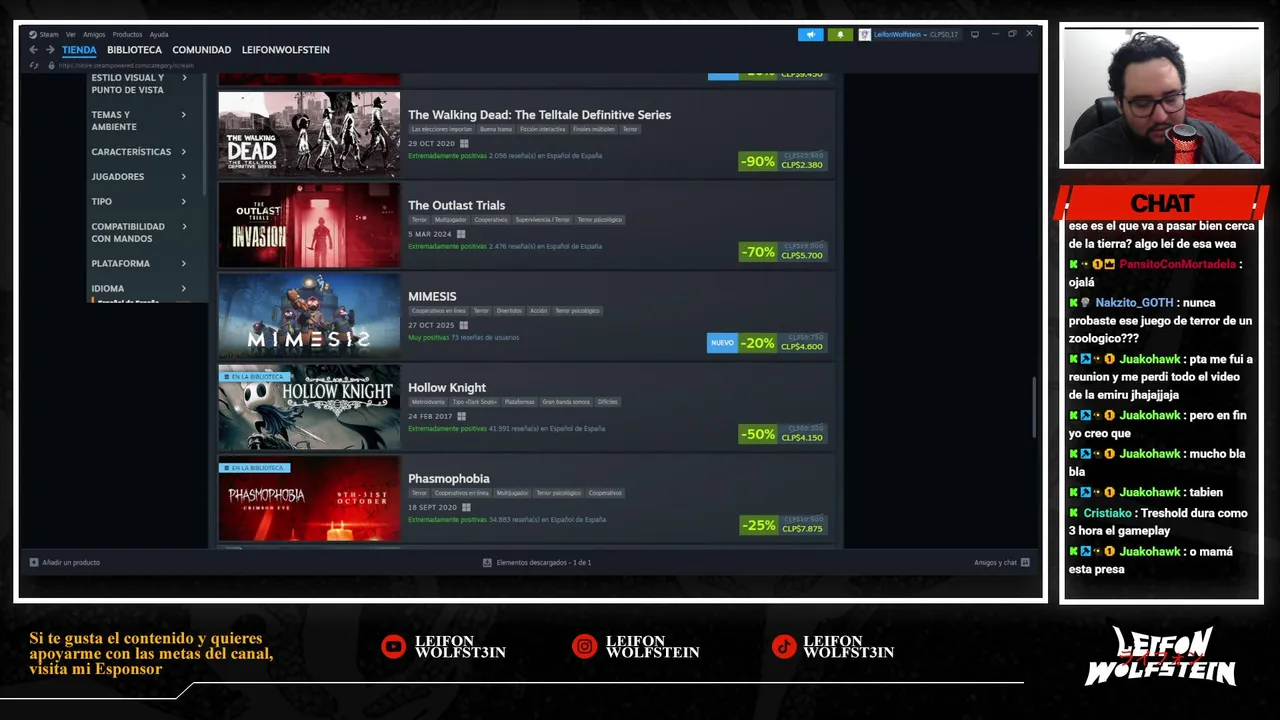The height and width of the screenshot is (720, 1280).
Task: Collapse the Idioma filter
Action: click(x=139, y=289)
